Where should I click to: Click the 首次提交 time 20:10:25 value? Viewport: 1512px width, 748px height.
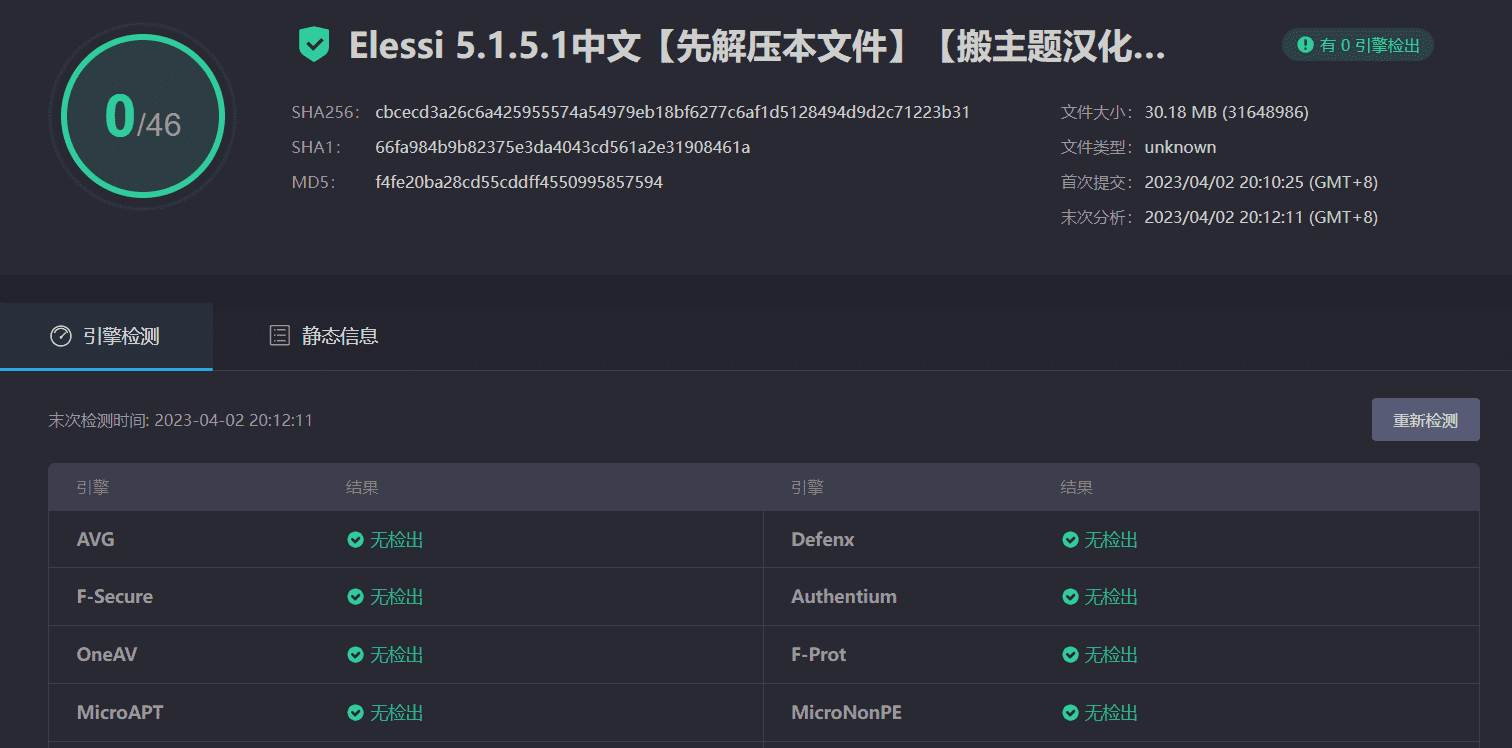coord(1261,182)
